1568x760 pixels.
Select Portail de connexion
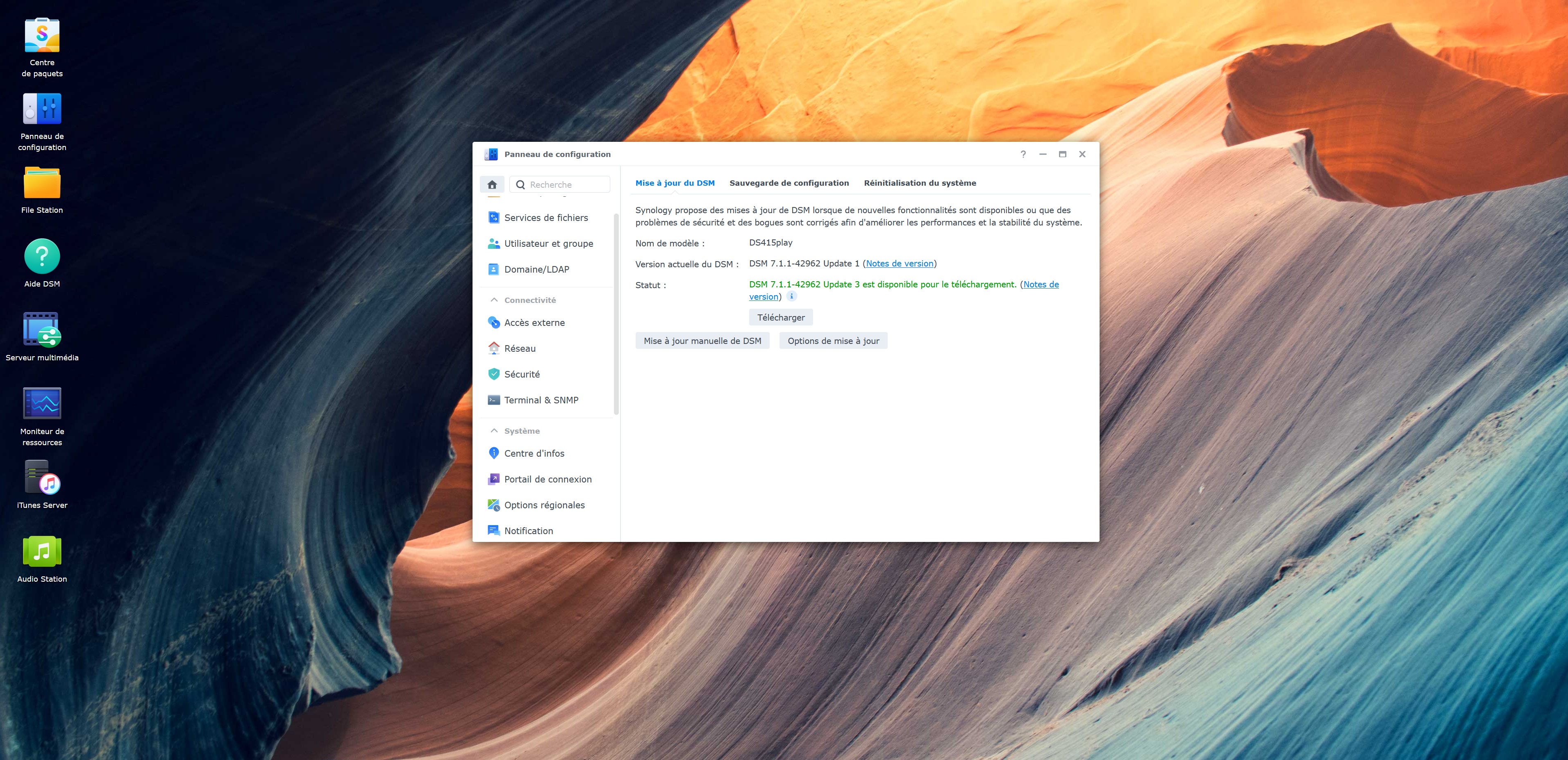click(547, 479)
